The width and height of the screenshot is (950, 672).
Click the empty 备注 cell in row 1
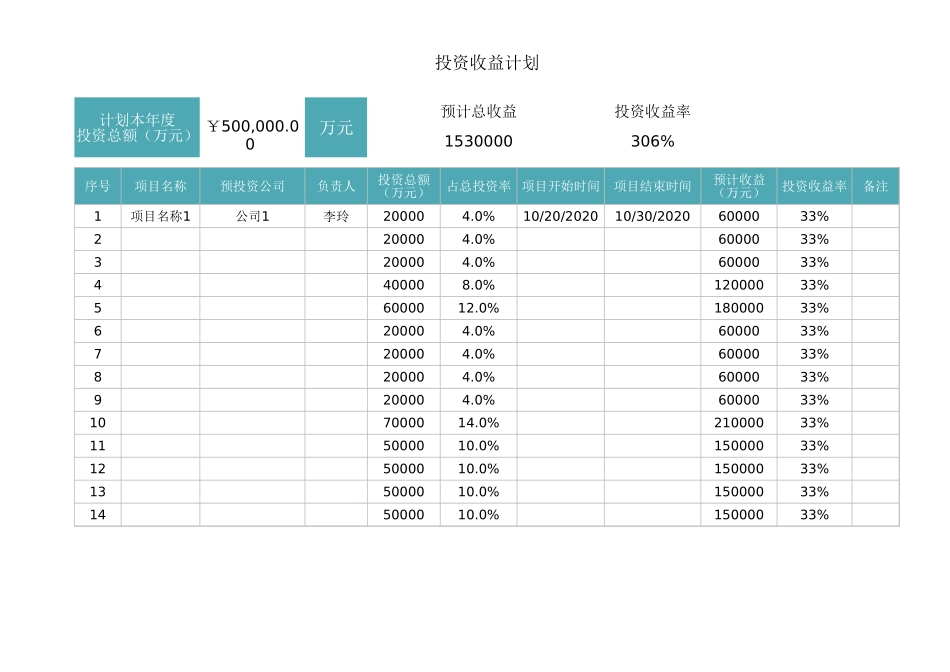click(875, 216)
